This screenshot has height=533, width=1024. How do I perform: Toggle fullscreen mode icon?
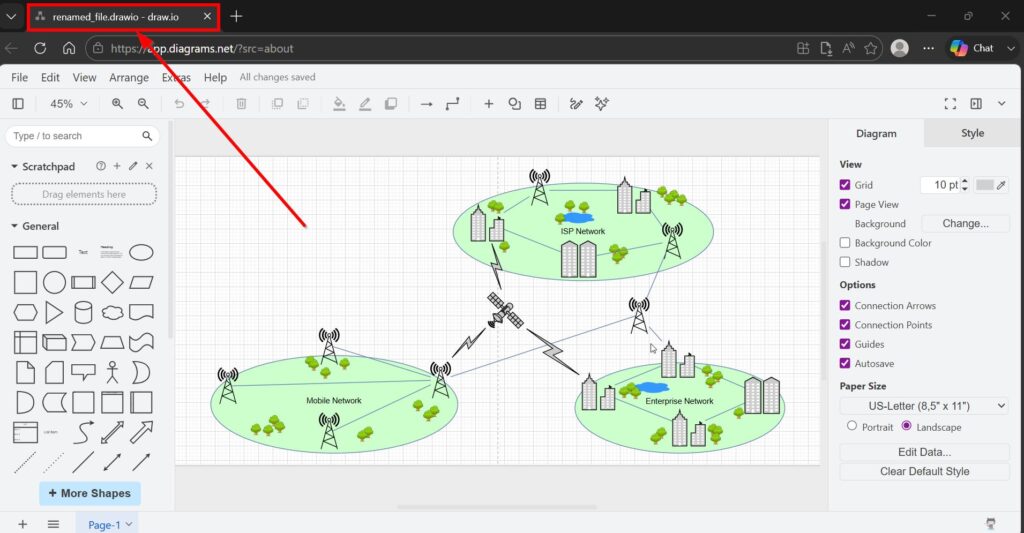click(x=950, y=104)
